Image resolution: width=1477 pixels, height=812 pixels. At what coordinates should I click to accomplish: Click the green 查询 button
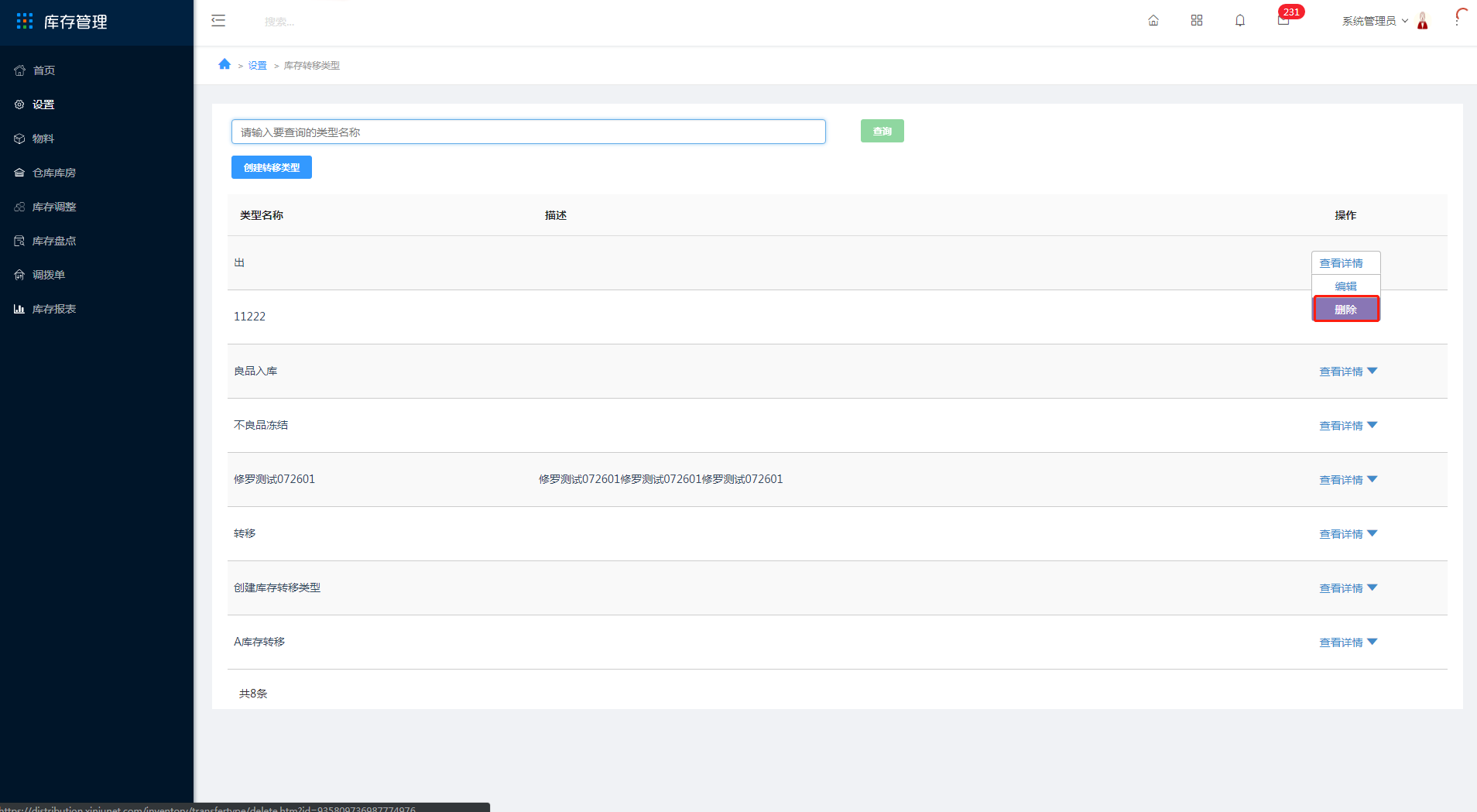tap(882, 131)
